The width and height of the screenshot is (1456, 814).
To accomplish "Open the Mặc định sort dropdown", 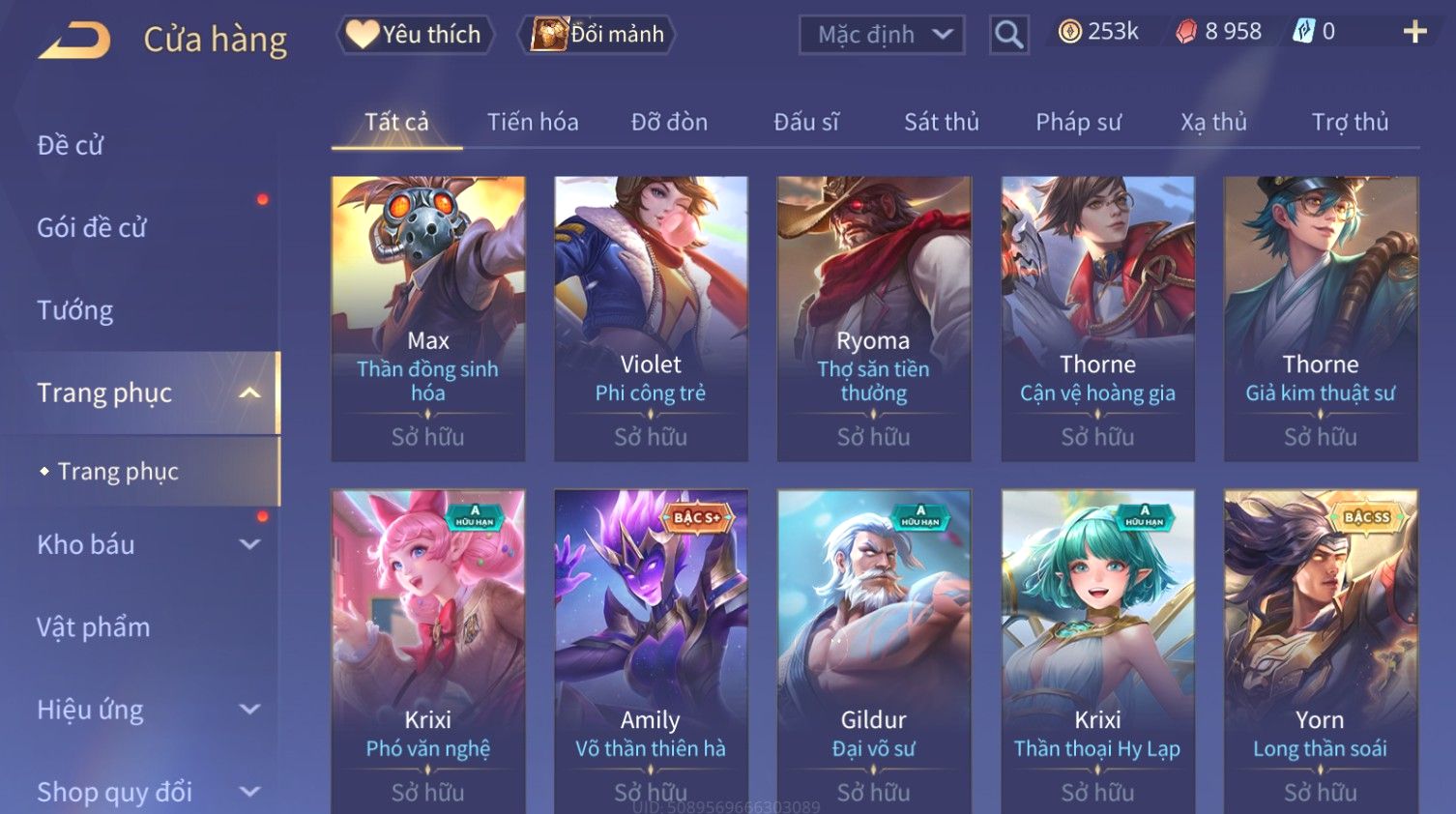I will tap(882, 35).
